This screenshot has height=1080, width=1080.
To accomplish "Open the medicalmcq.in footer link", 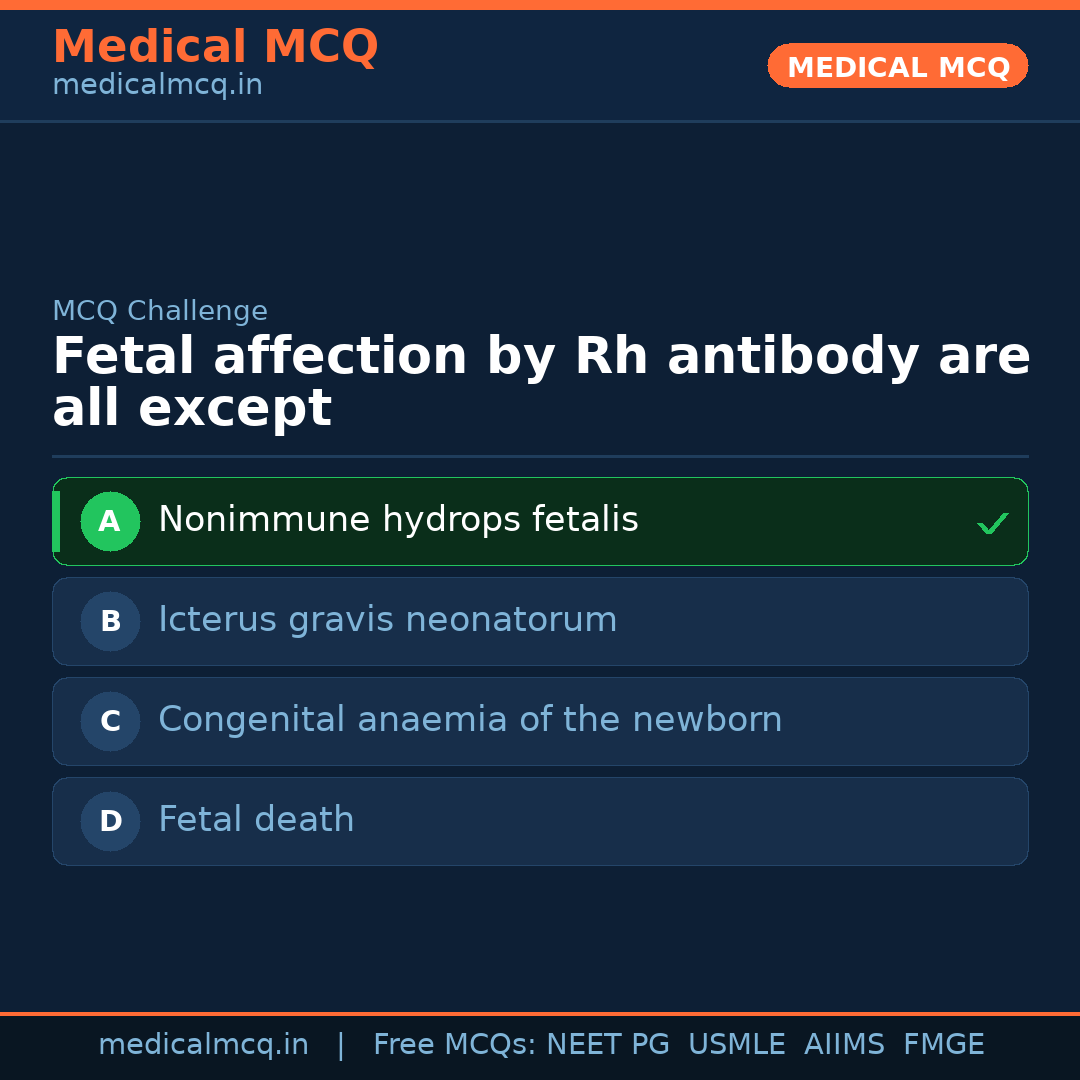I will [203, 1045].
